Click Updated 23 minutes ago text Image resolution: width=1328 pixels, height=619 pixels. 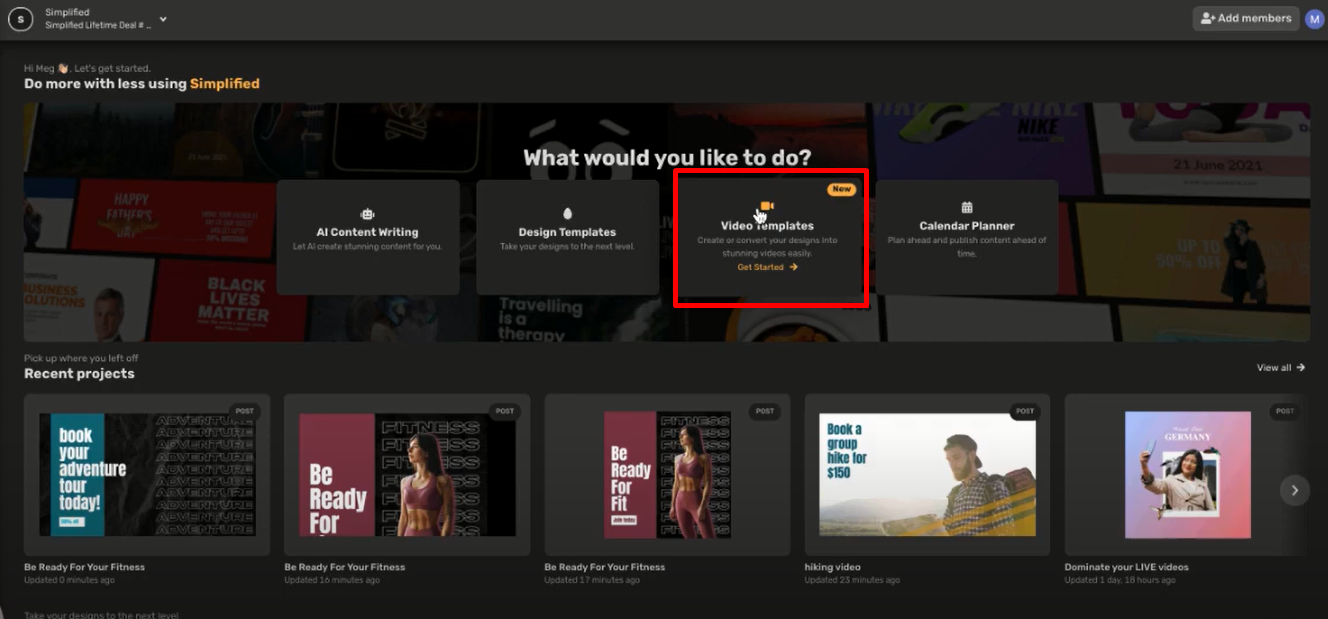click(x=852, y=580)
